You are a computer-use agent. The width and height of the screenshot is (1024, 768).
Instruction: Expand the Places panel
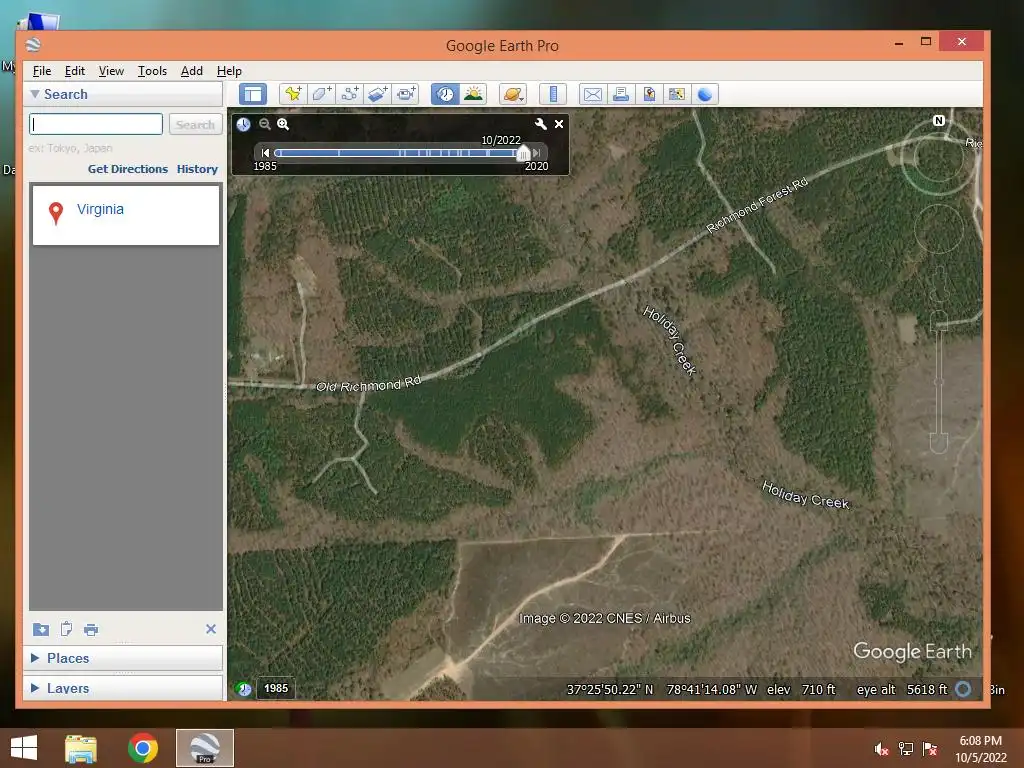35,658
